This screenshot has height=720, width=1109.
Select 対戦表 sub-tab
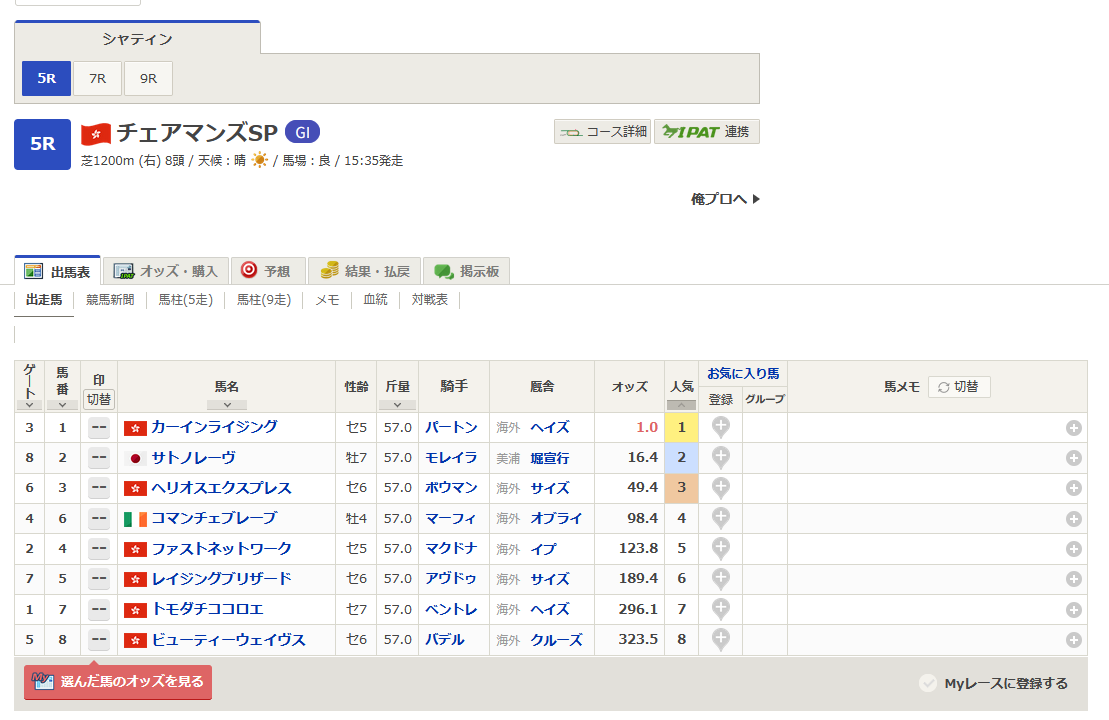pyautogui.click(x=430, y=300)
